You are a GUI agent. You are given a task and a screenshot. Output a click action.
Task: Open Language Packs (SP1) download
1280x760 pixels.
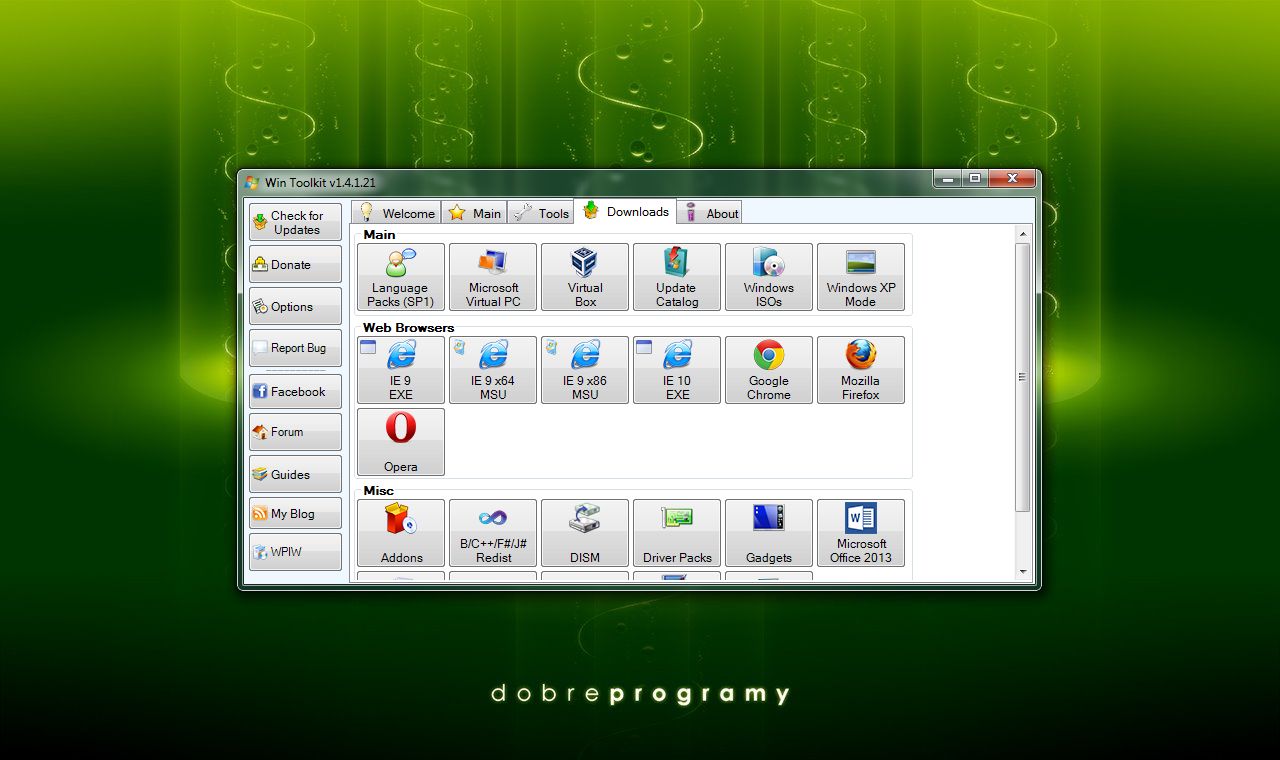[x=400, y=277]
